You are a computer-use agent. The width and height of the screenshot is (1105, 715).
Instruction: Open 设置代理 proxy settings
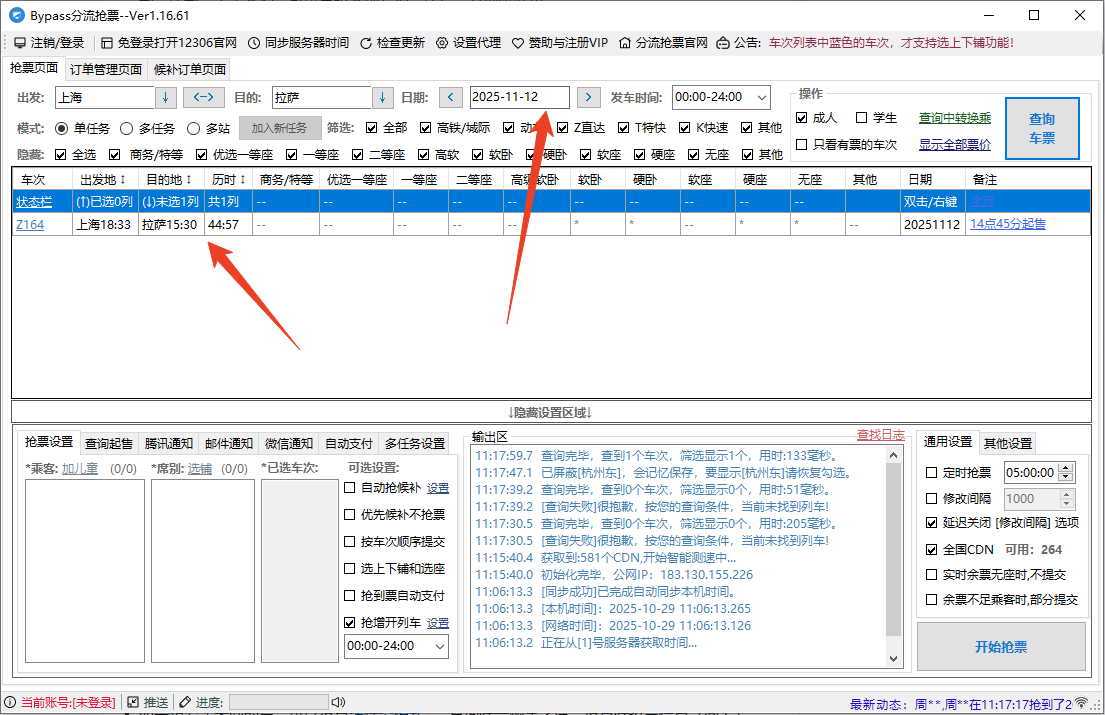coord(442,43)
